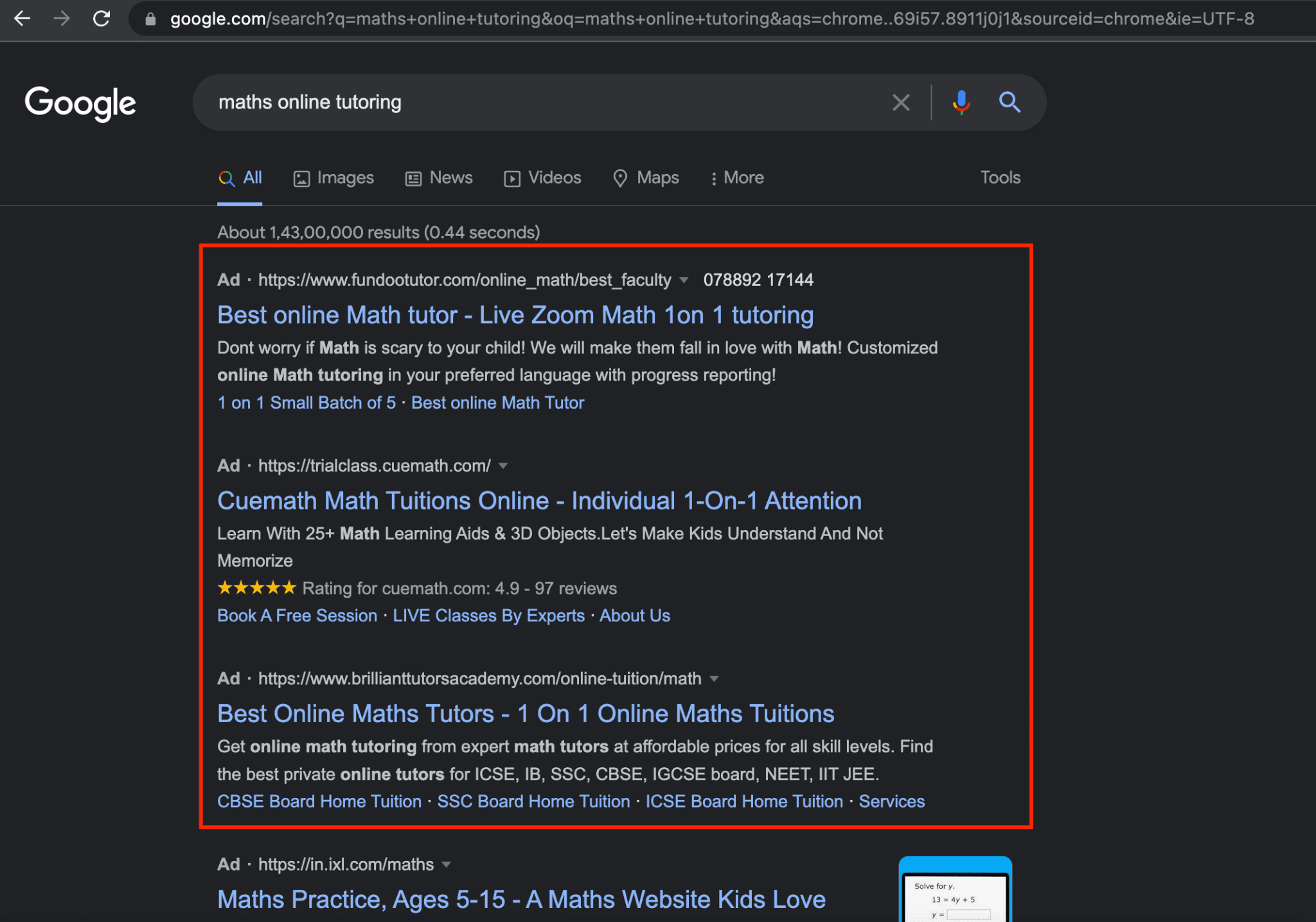
Task: Click the browser back arrow
Action: click(x=22, y=19)
